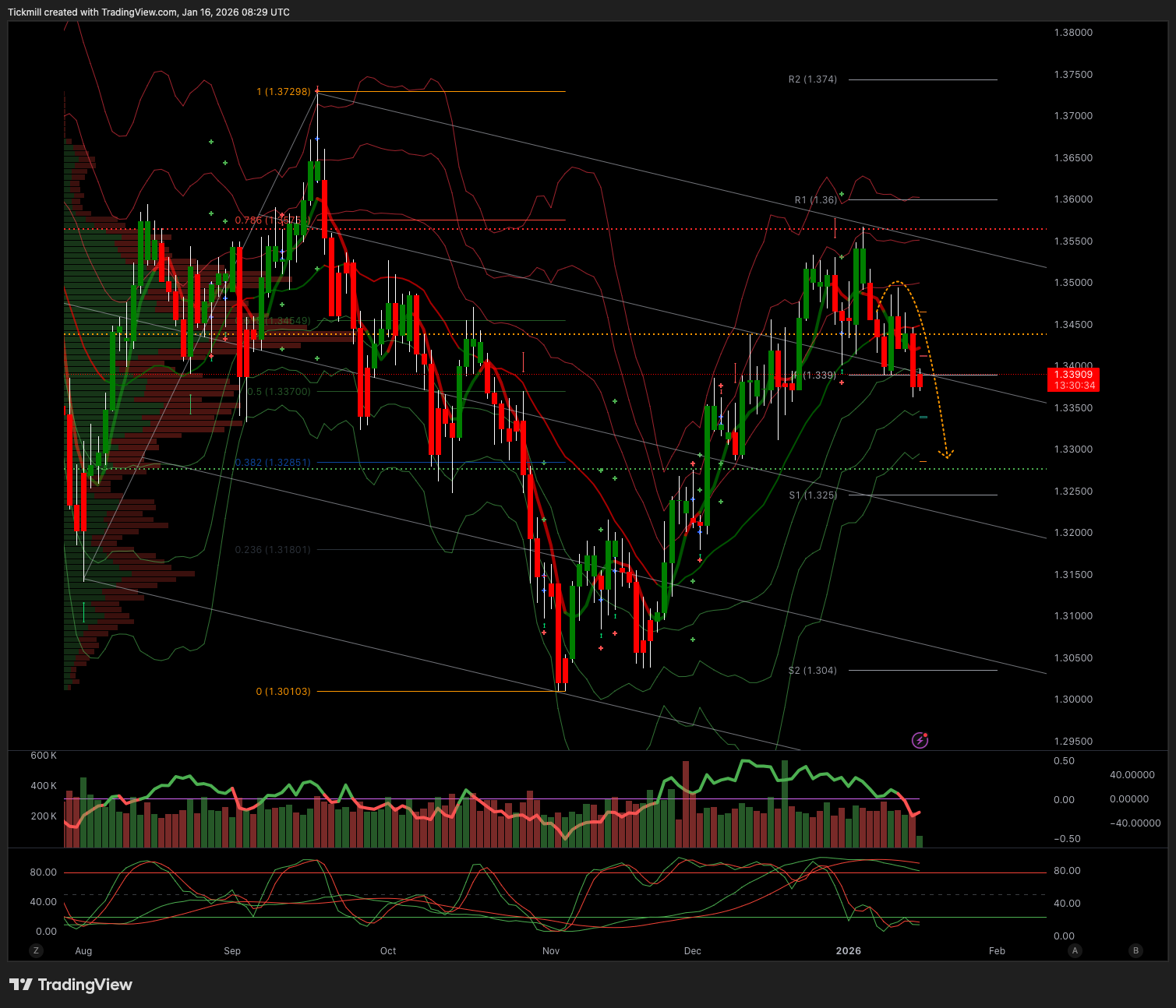
Task: Click the 2026 label on time axis
Action: (848, 951)
